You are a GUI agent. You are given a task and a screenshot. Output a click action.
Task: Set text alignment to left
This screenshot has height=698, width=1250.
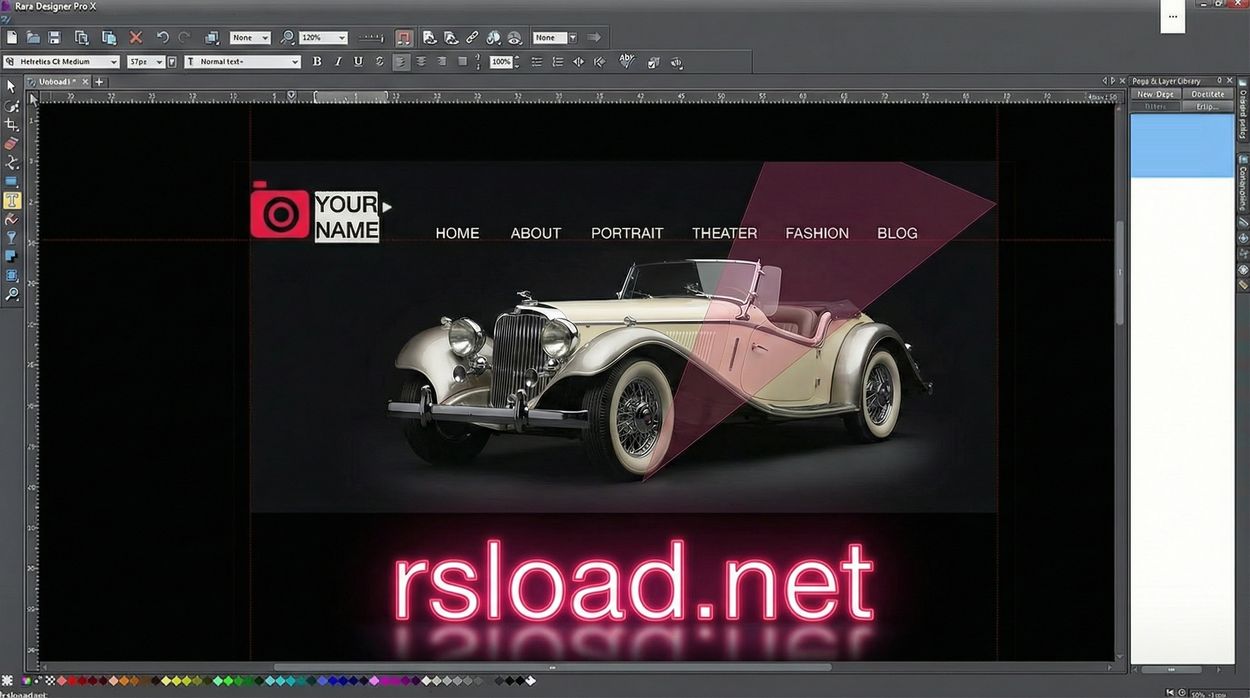[x=401, y=62]
